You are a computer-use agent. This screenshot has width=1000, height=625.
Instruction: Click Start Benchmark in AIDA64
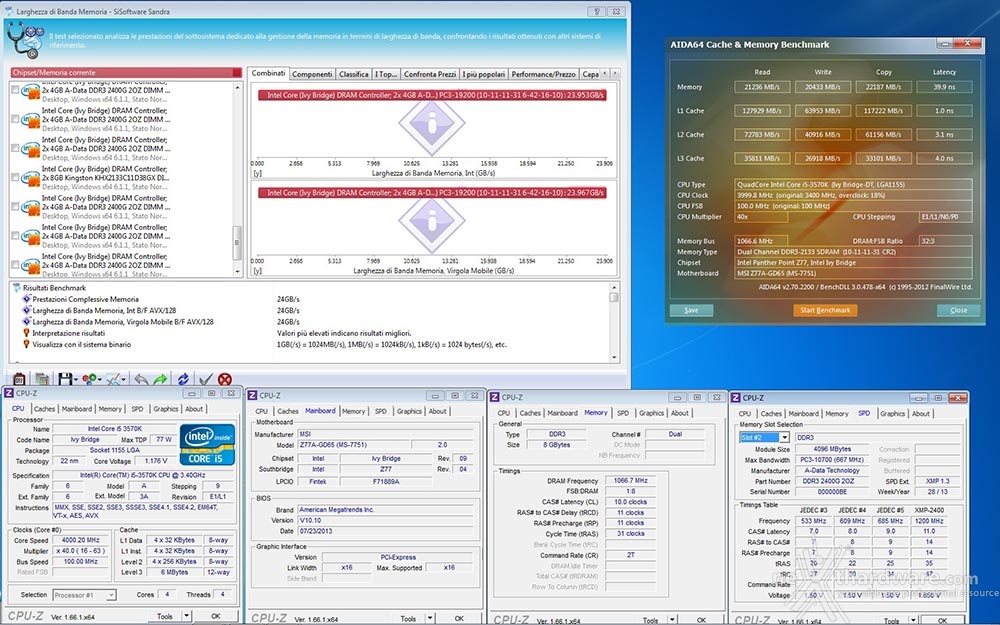pyautogui.click(x=825, y=310)
